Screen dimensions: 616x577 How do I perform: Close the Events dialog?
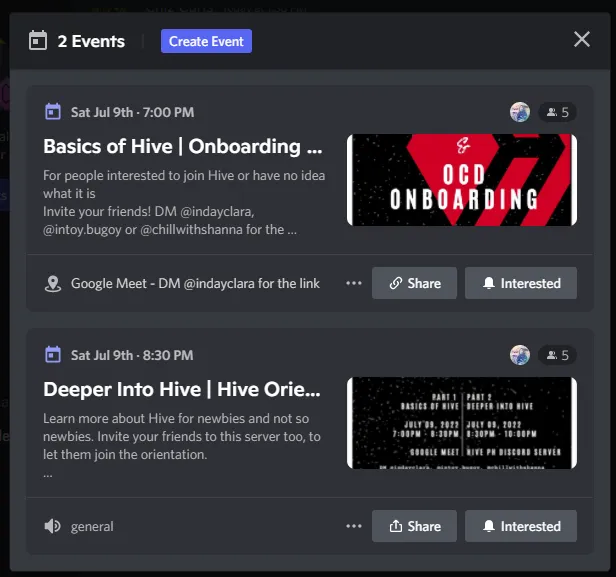pyautogui.click(x=581, y=39)
